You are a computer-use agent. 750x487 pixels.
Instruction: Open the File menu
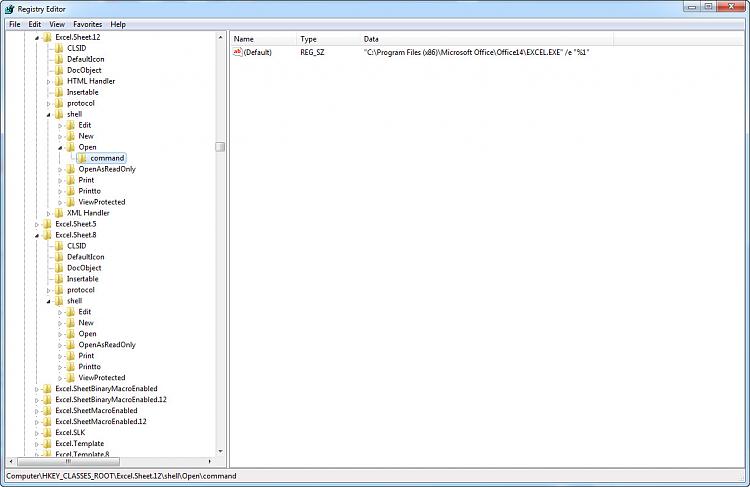15,24
